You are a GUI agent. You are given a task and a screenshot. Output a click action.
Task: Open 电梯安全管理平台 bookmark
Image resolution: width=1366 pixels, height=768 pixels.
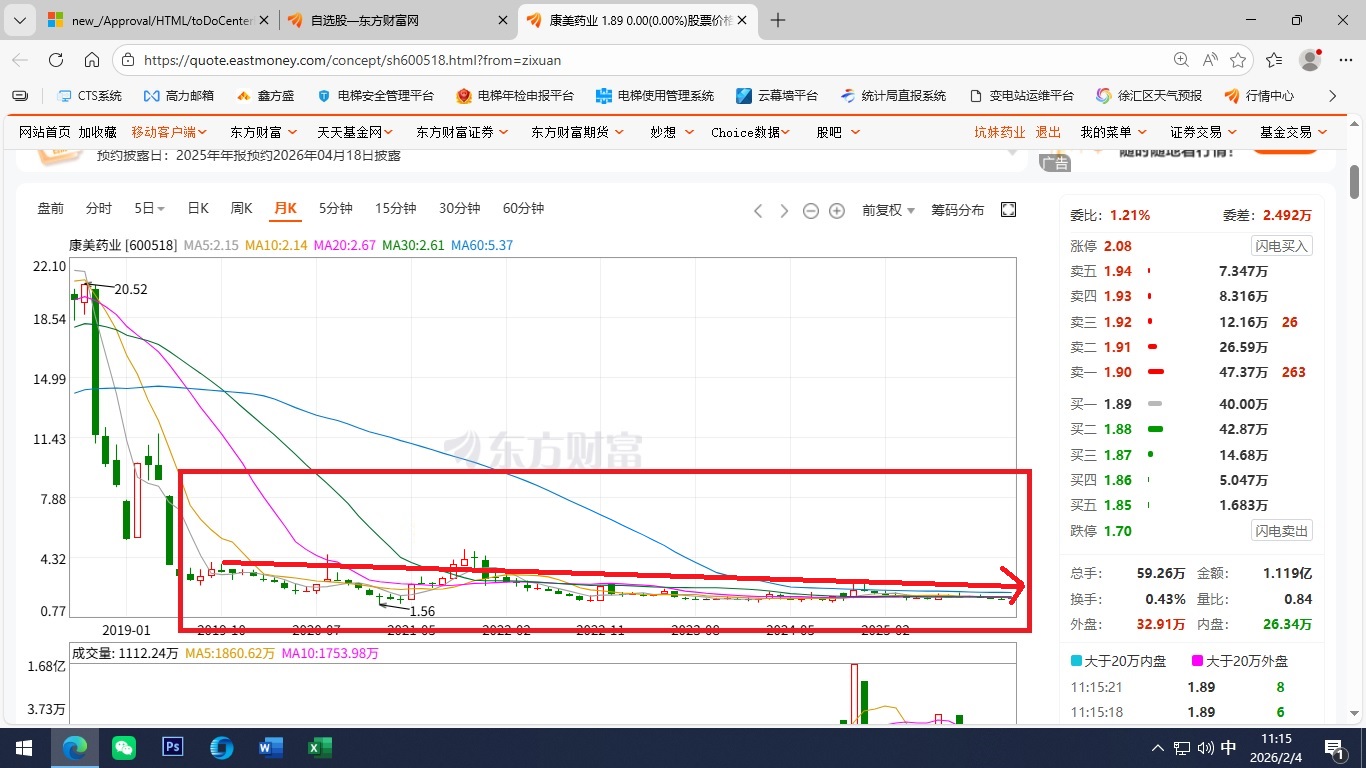[375, 96]
